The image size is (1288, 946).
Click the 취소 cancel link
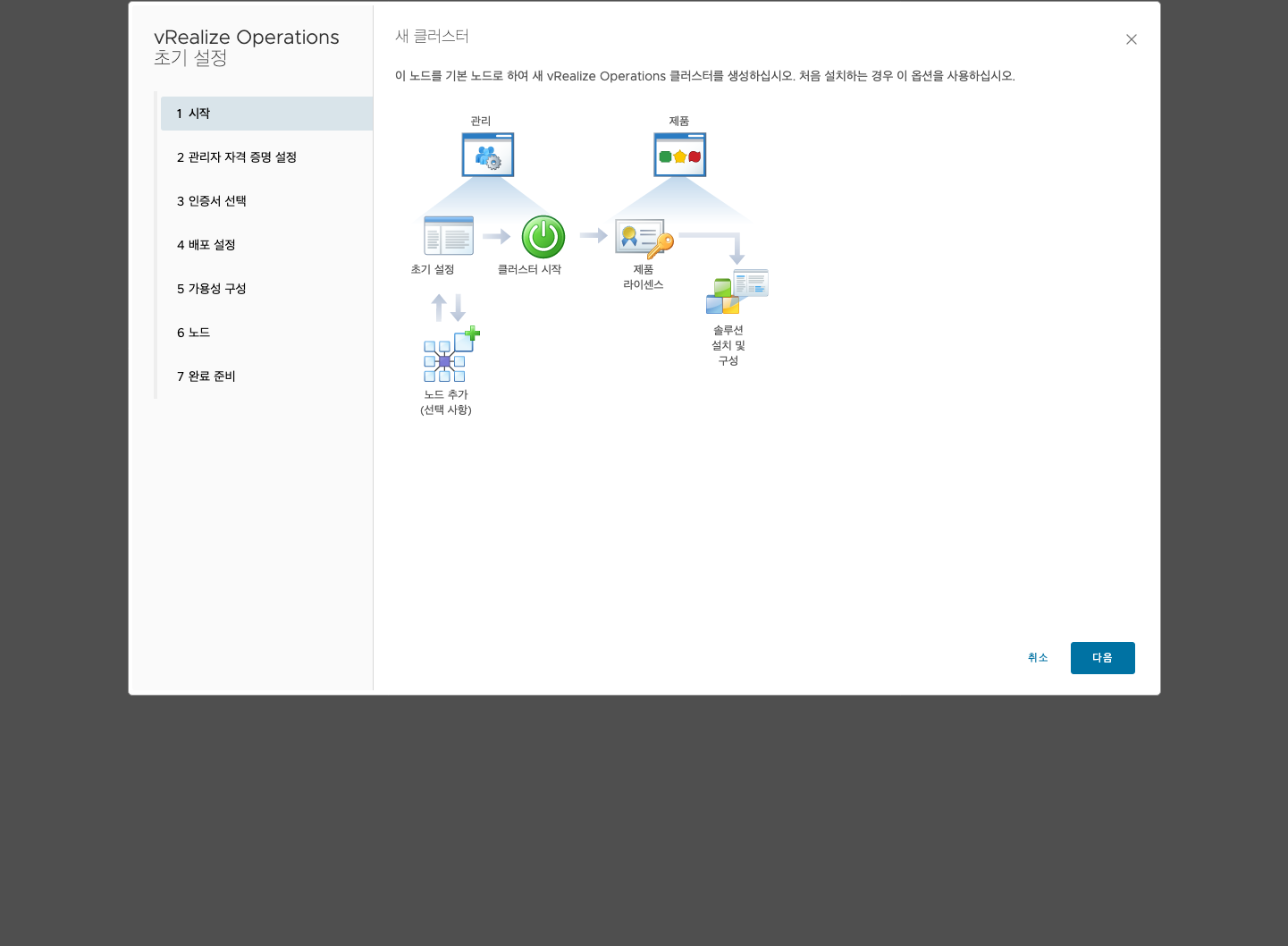pos(1038,658)
